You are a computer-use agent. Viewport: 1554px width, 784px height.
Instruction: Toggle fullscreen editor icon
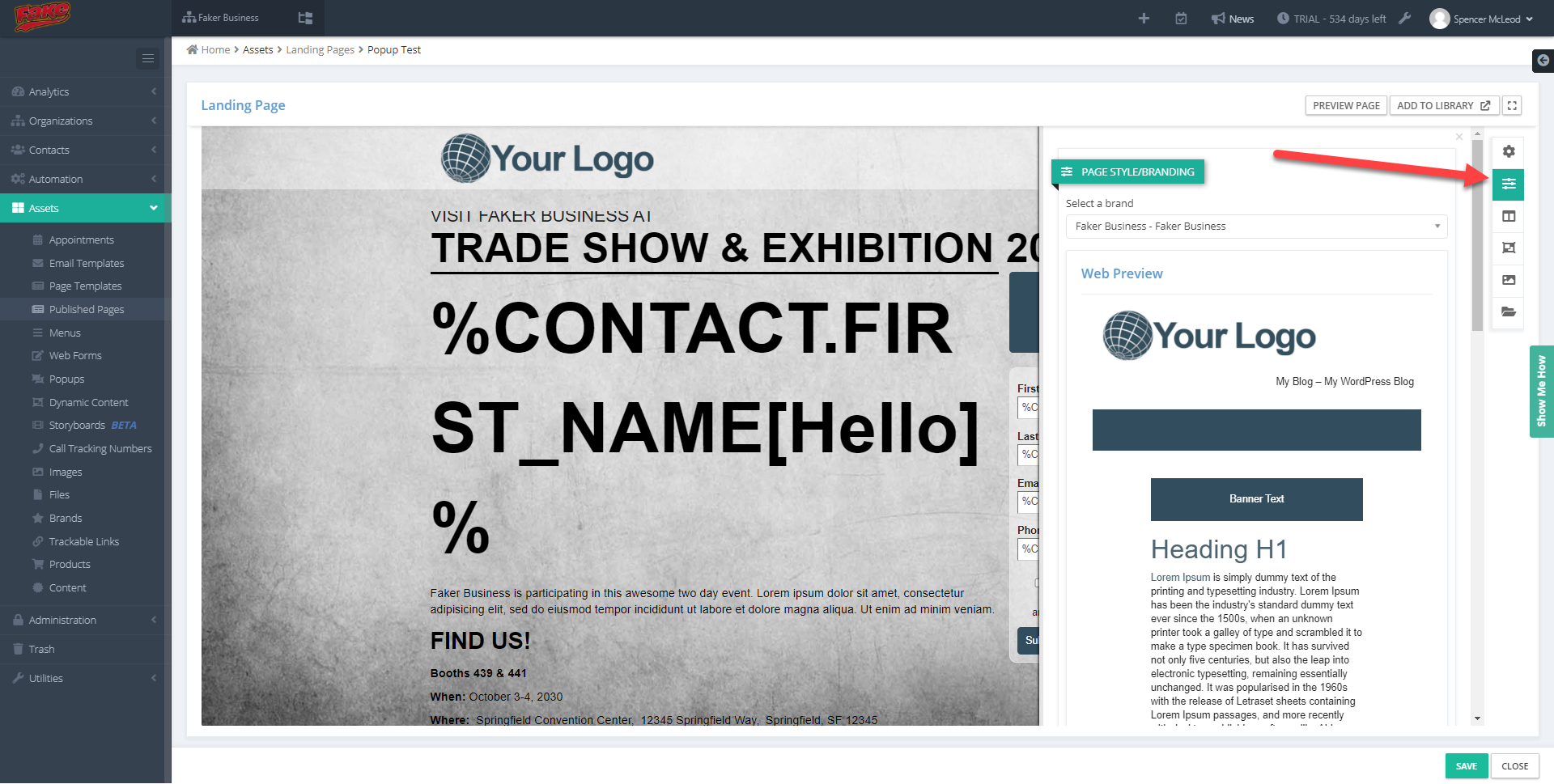click(1512, 106)
